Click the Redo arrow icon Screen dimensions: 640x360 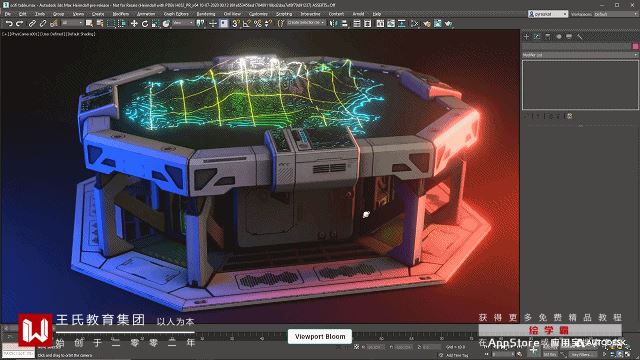(x=20, y=24)
